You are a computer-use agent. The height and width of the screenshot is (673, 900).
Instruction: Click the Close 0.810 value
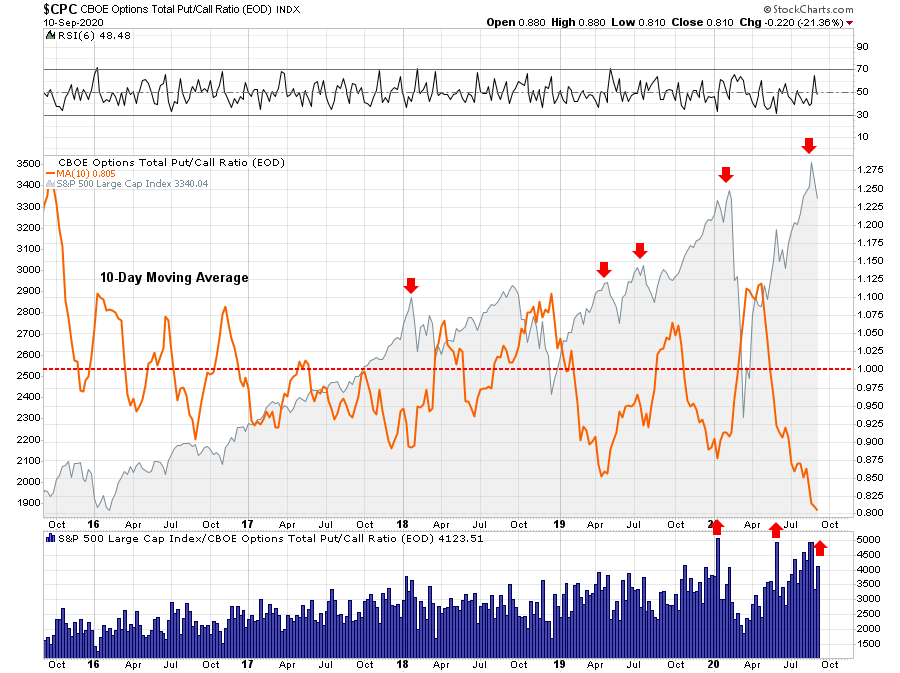703,22
